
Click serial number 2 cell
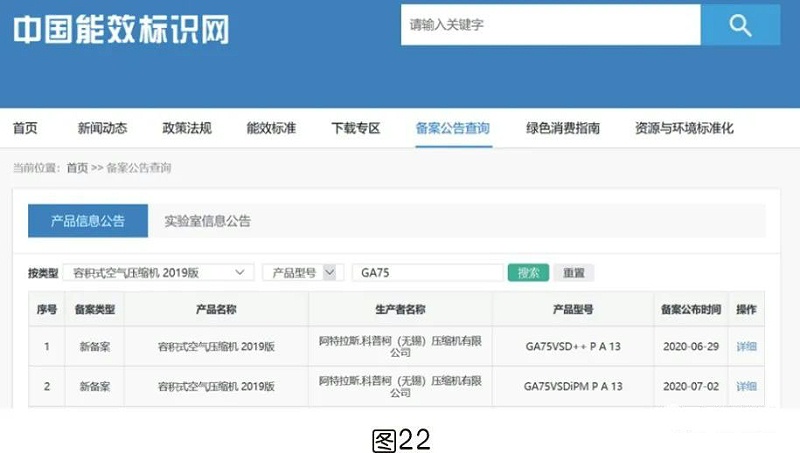(46, 386)
